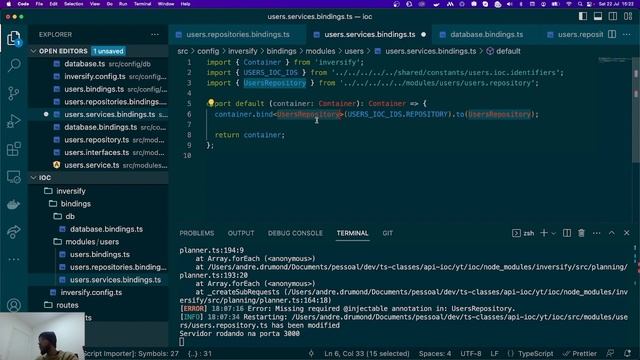Toggle primary sidebar layout icon

583,16
